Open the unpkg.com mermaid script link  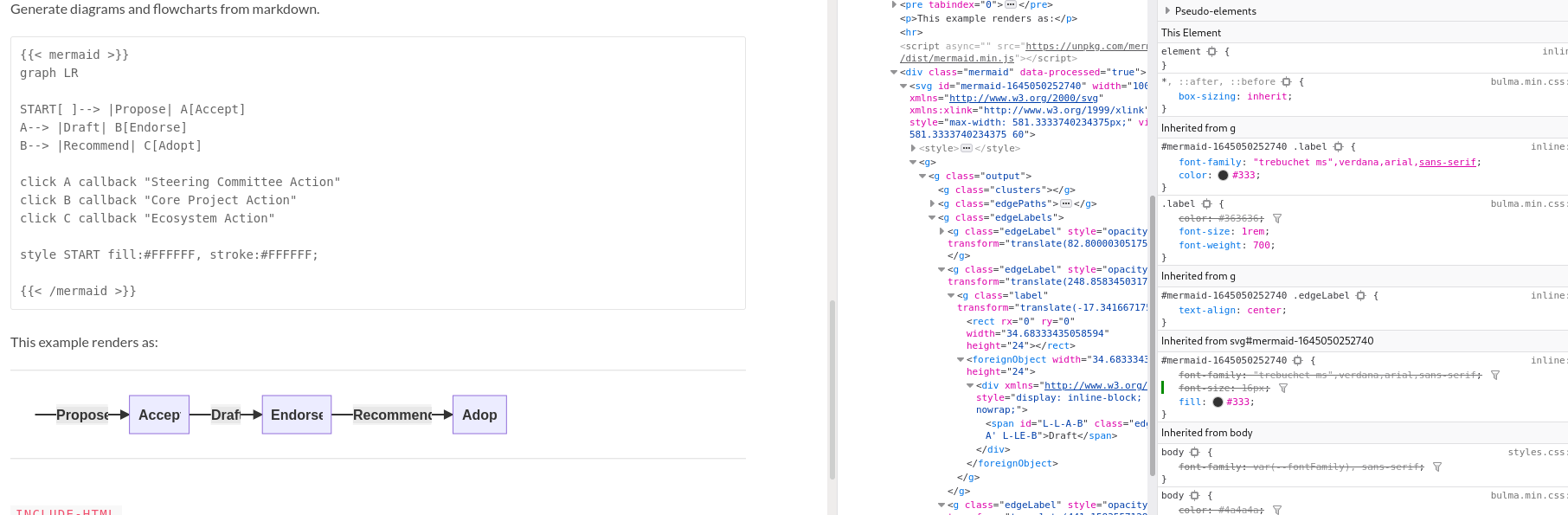click(x=1086, y=47)
